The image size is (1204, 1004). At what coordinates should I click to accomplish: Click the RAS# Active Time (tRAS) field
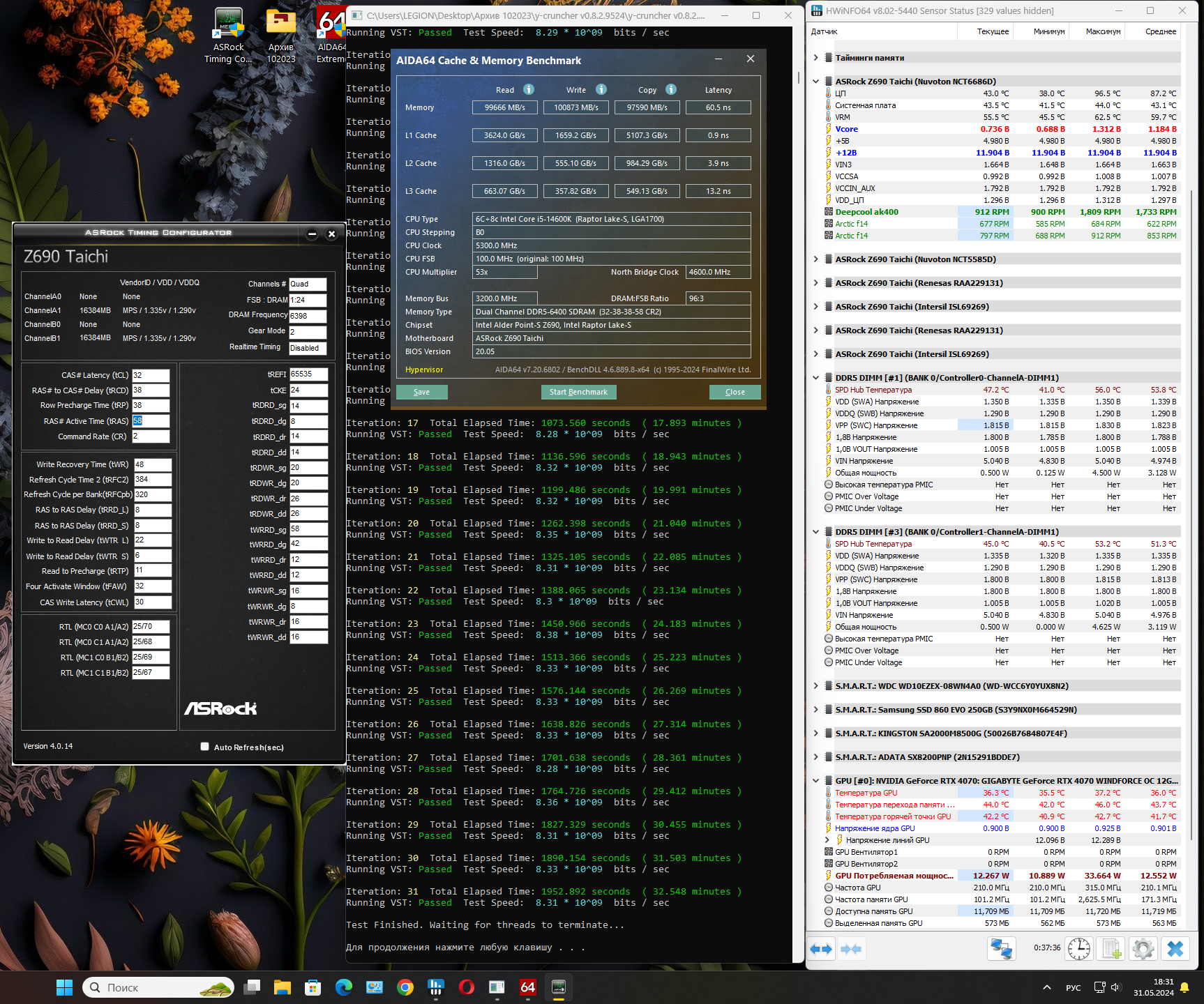coord(151,421)
